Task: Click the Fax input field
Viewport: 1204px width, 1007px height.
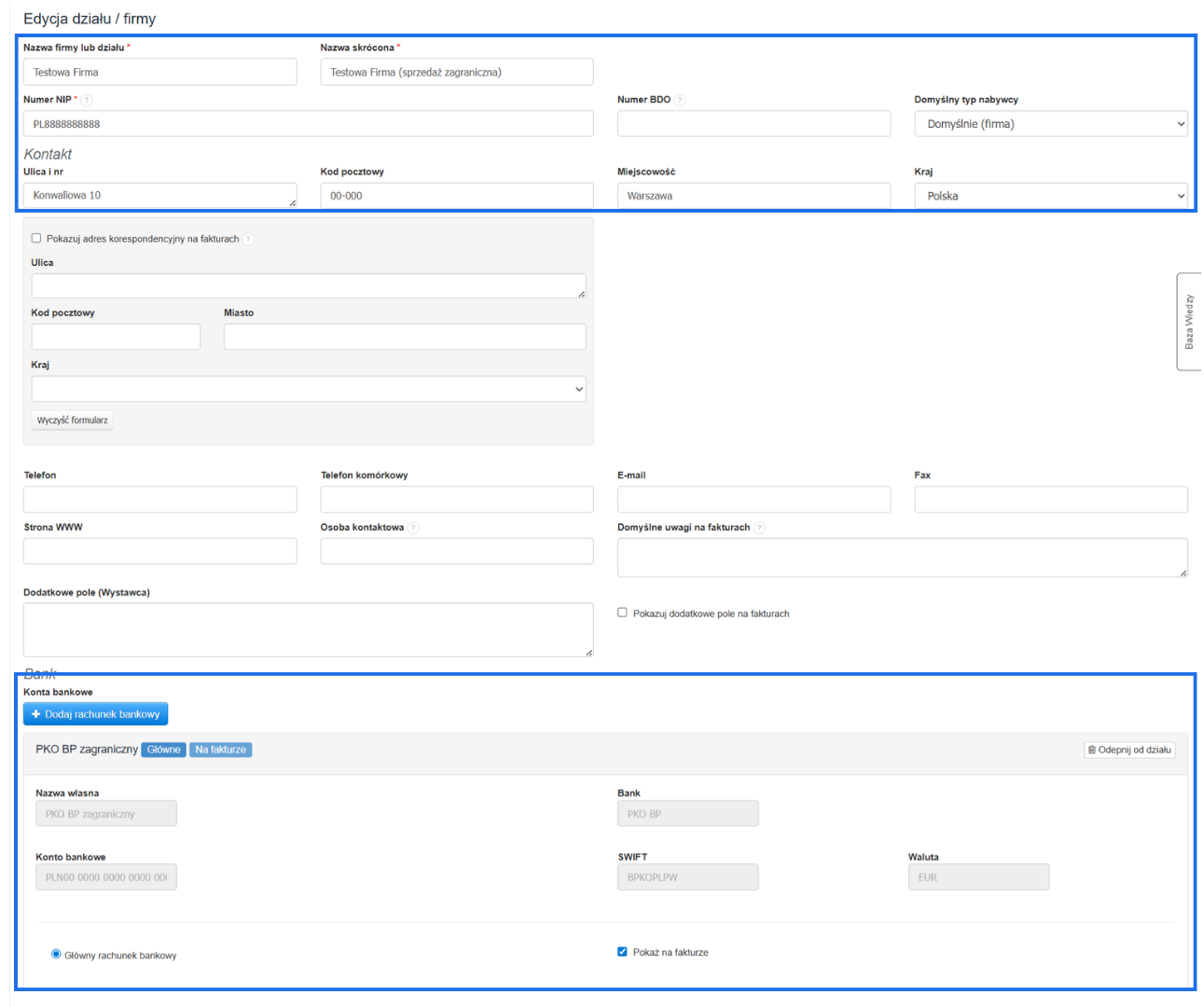Action: (x=1051, y=500)
